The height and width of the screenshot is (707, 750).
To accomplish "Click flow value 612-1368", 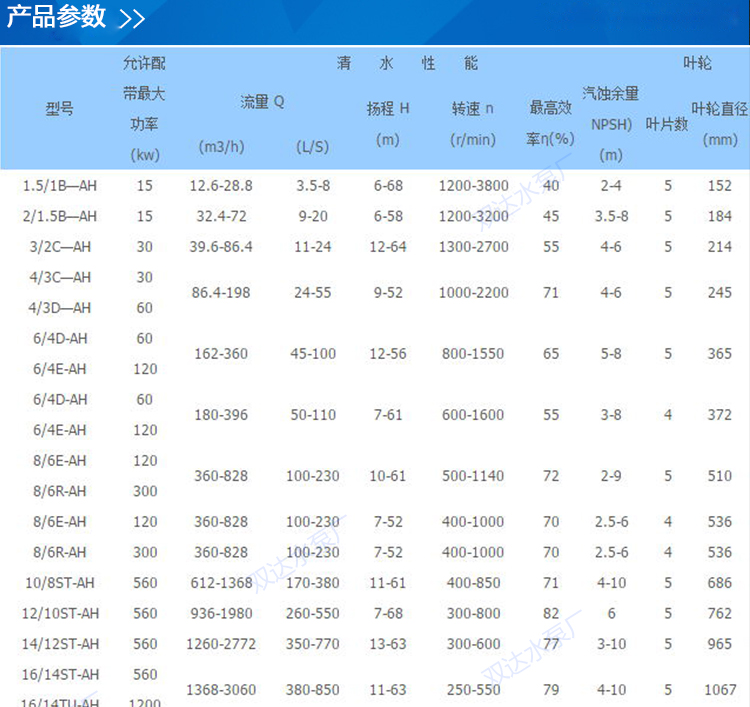I will [x=221, y=583].
